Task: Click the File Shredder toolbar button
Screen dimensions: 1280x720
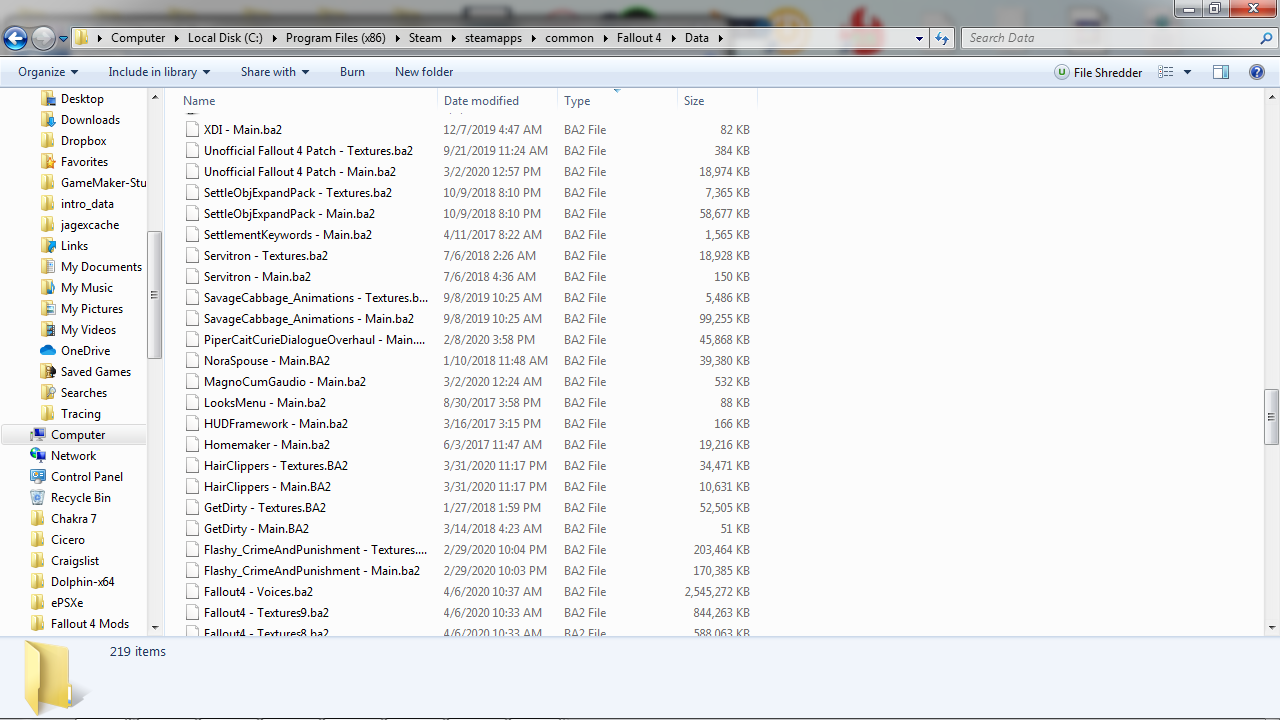Action: [x=1098, y=72]
